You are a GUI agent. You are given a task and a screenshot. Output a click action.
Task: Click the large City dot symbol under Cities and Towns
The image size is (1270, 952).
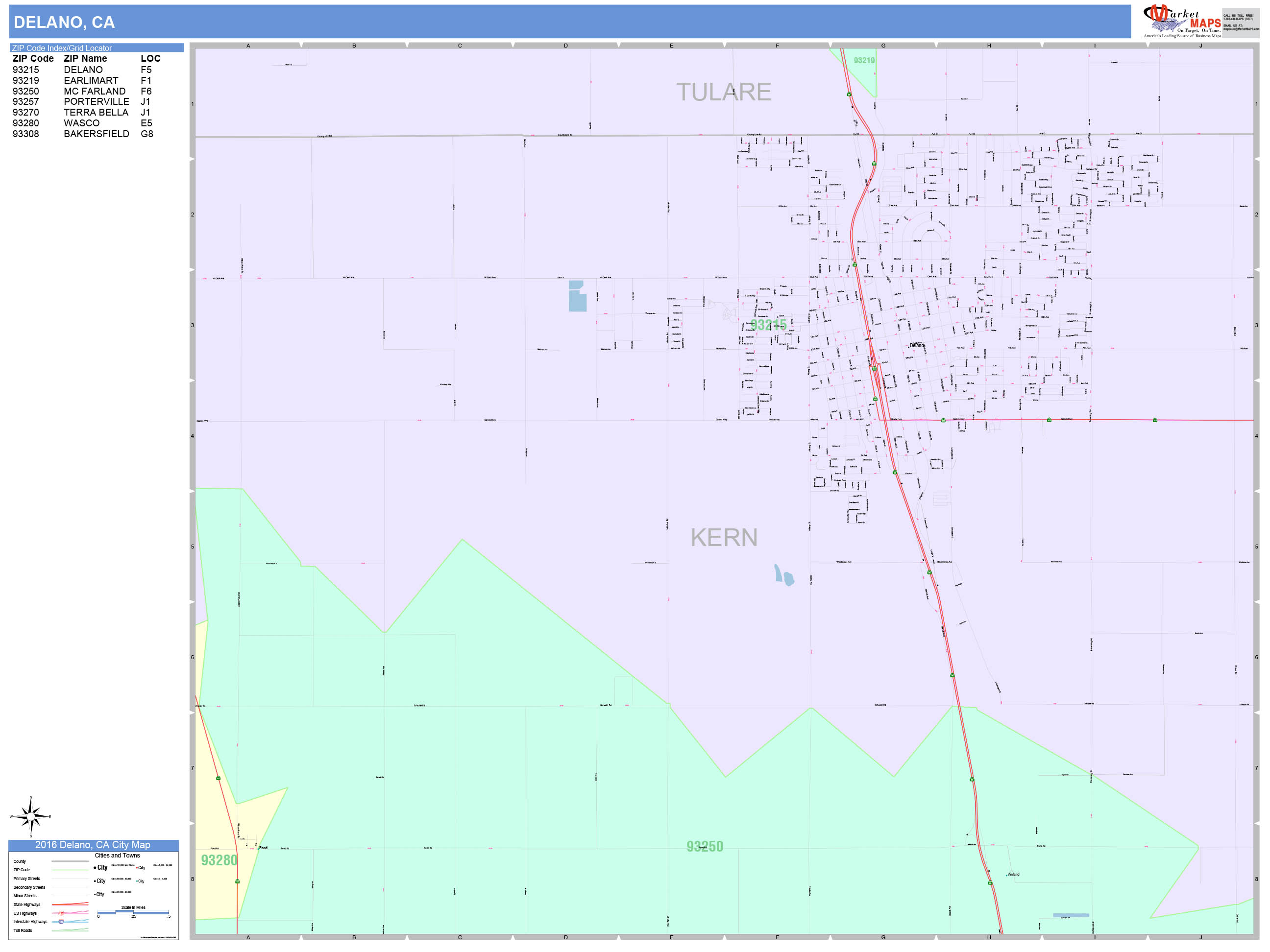(x=95, y=868)
